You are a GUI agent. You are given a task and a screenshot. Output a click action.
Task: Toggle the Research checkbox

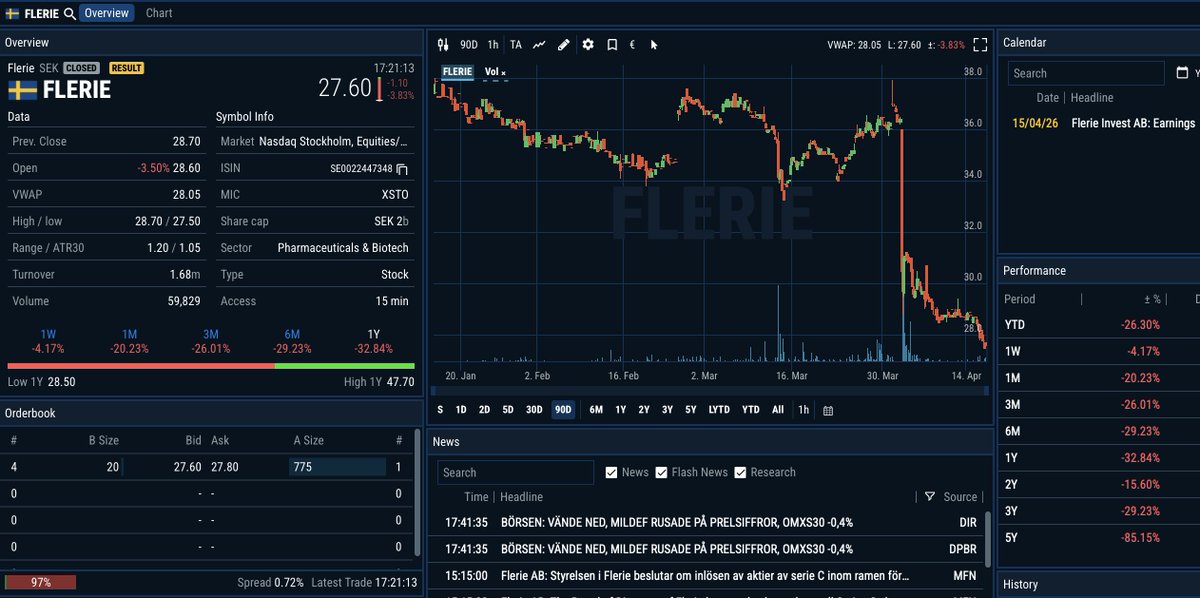pyautogui.click(x=740, y=472)
